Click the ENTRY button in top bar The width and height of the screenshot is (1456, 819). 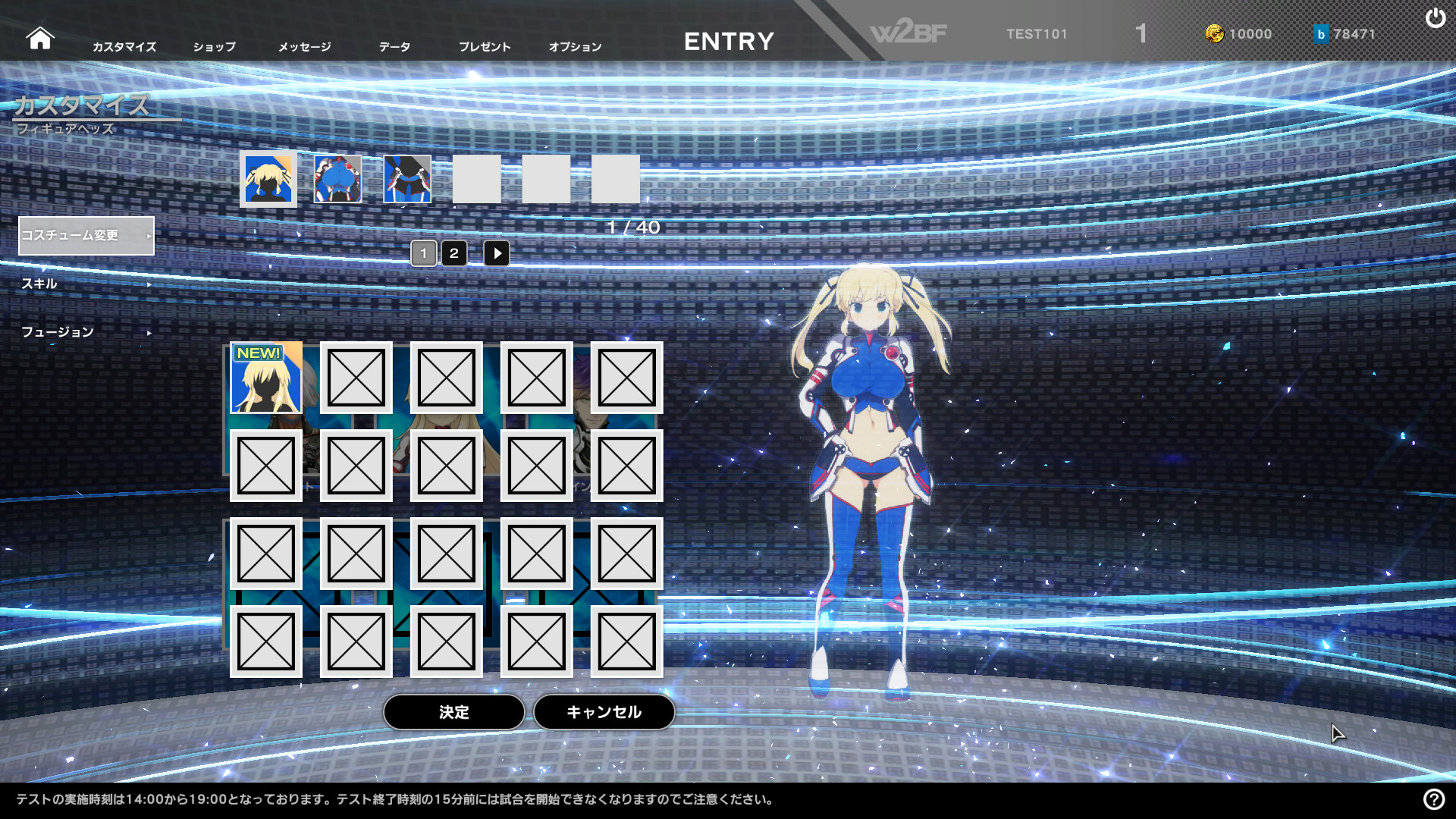pos(729,41)
